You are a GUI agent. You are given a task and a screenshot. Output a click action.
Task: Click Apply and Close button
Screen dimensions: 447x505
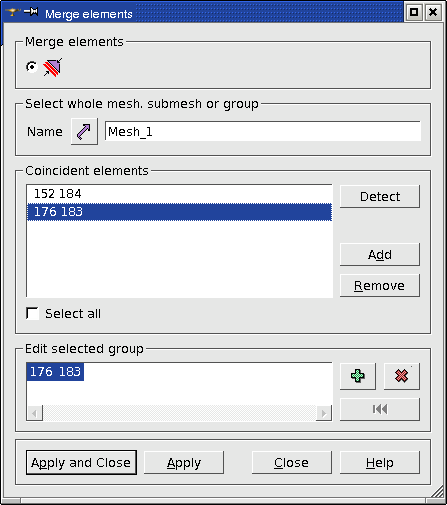coord(81,463)
